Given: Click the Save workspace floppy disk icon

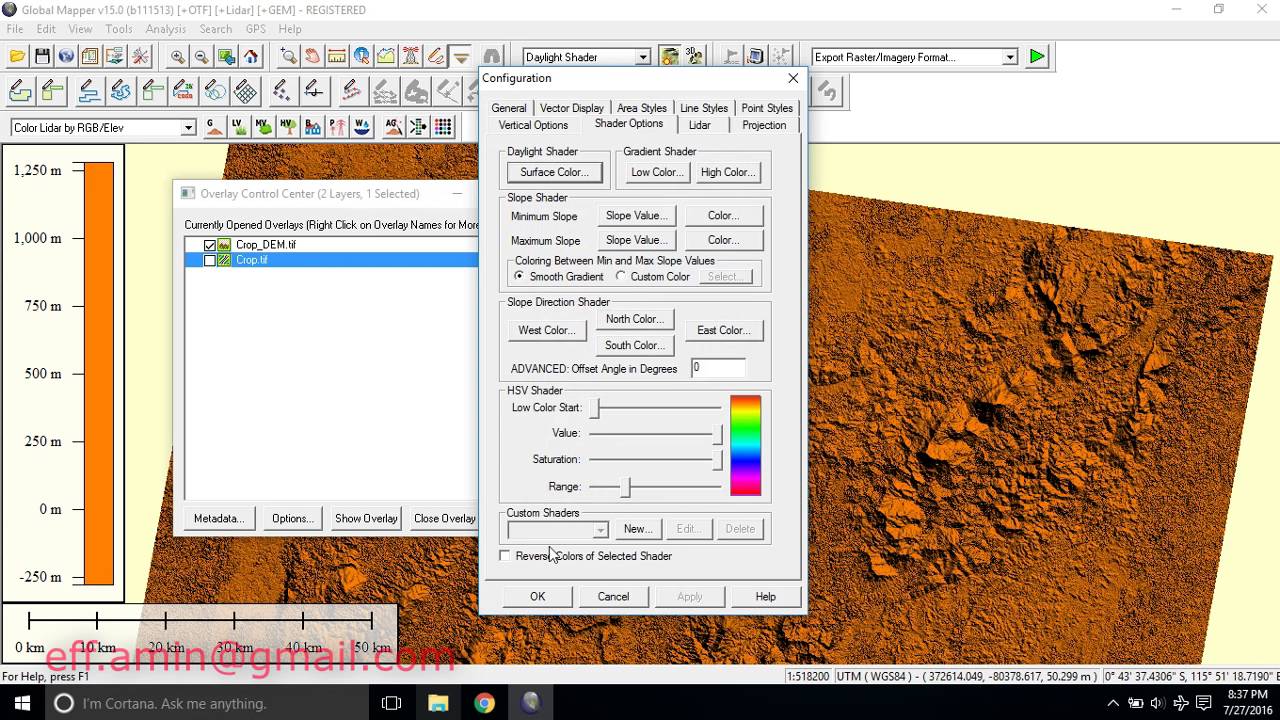Looking at the screenshot, I should (x=42, y=57).
